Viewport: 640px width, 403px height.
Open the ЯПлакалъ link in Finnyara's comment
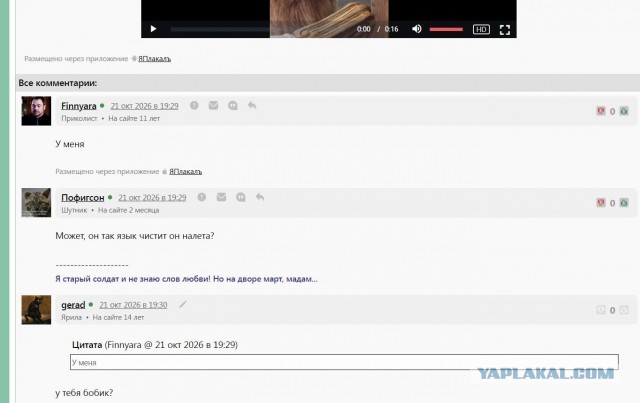point(185,171)
